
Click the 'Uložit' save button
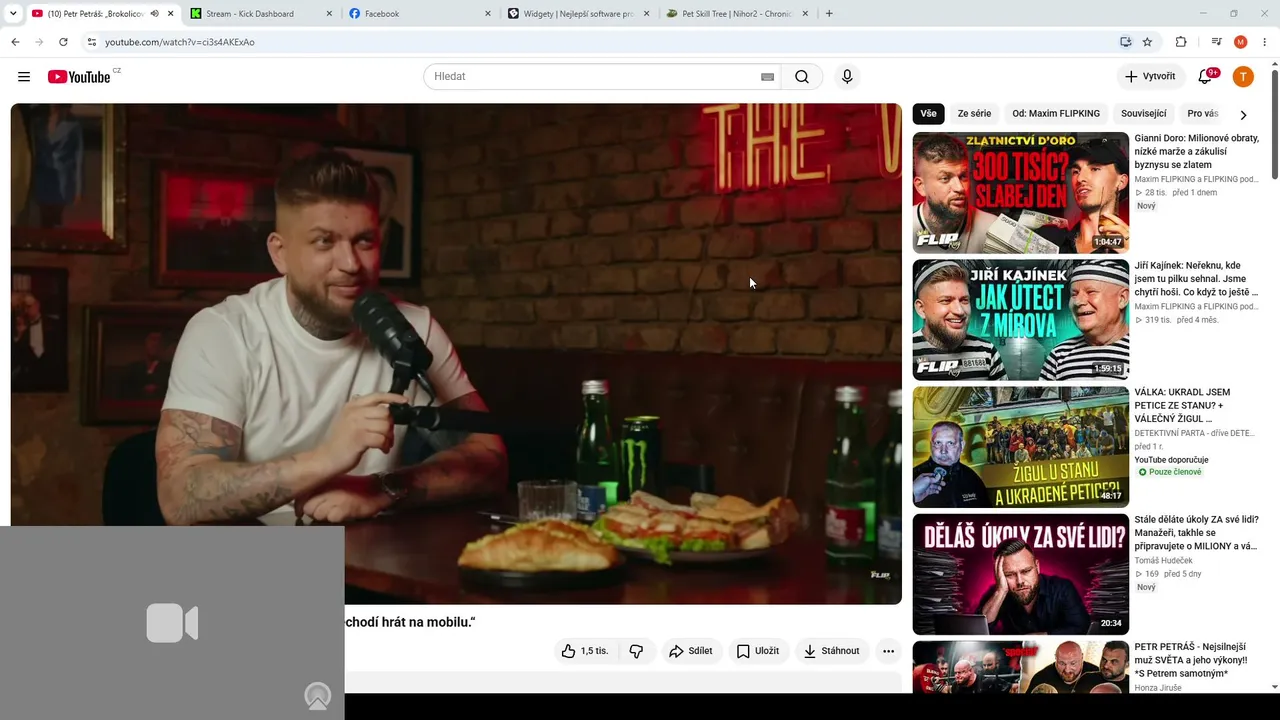tap(758, 651)
